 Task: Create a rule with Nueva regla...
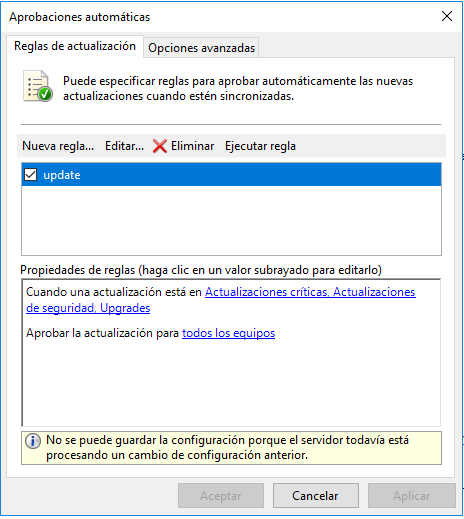(x=58, y=146)
